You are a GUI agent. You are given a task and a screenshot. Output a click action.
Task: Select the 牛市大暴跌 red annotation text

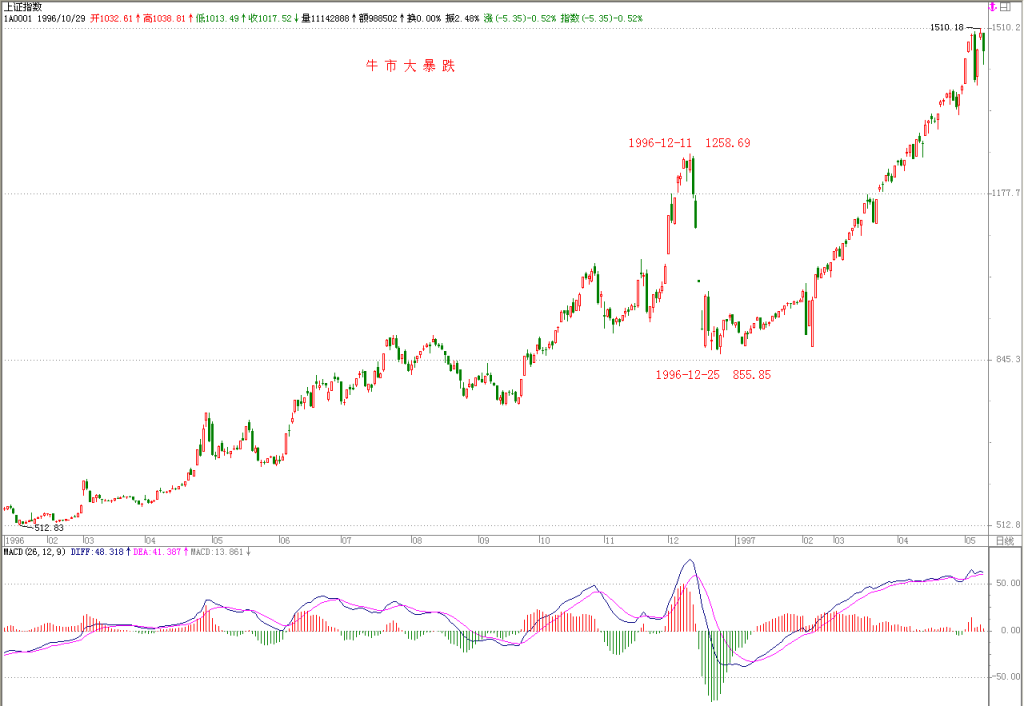(x=410, y=66)
